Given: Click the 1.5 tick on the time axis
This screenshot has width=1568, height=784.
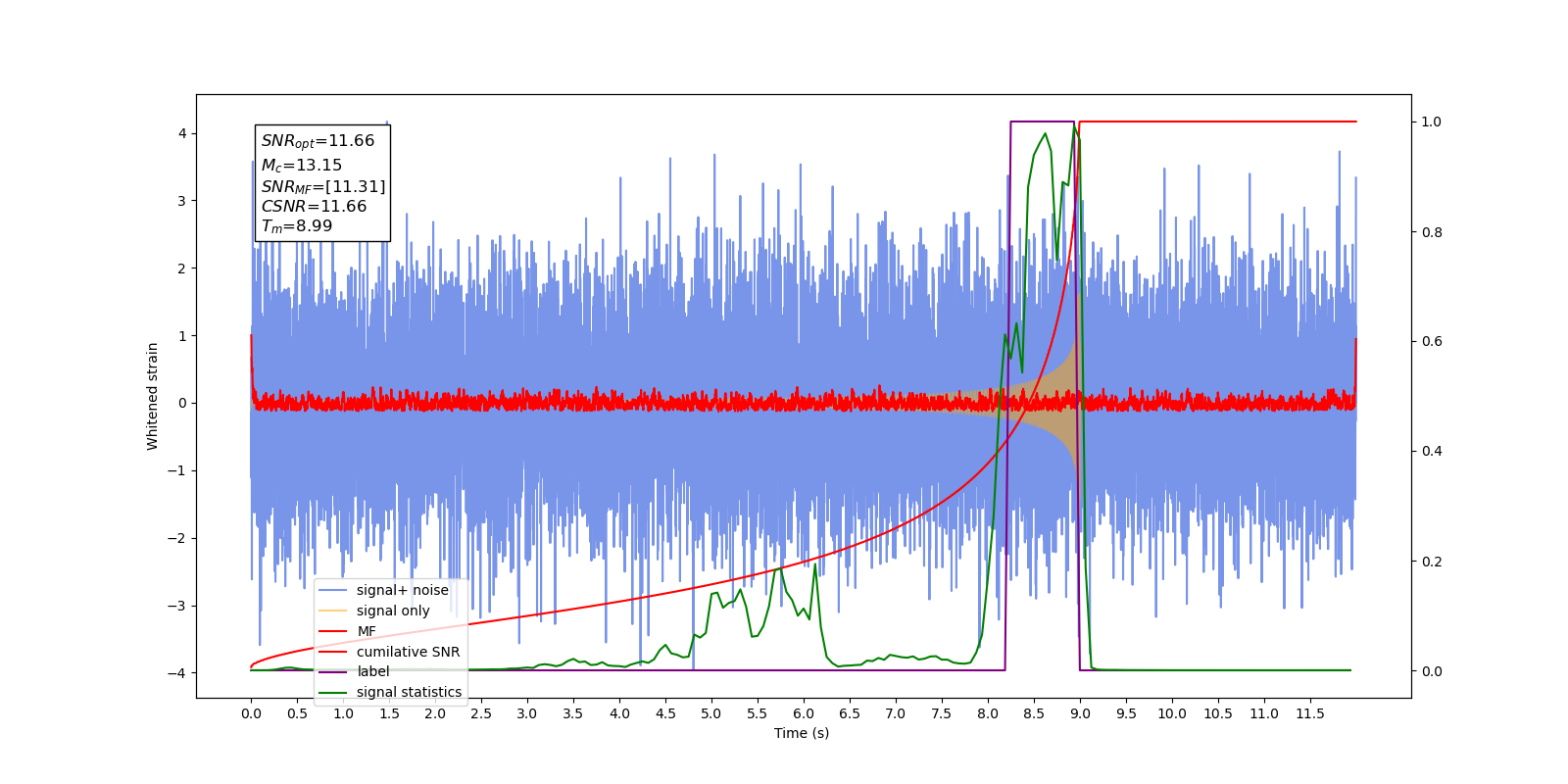Looking at the screenshot, I should (x=389, y=713).
